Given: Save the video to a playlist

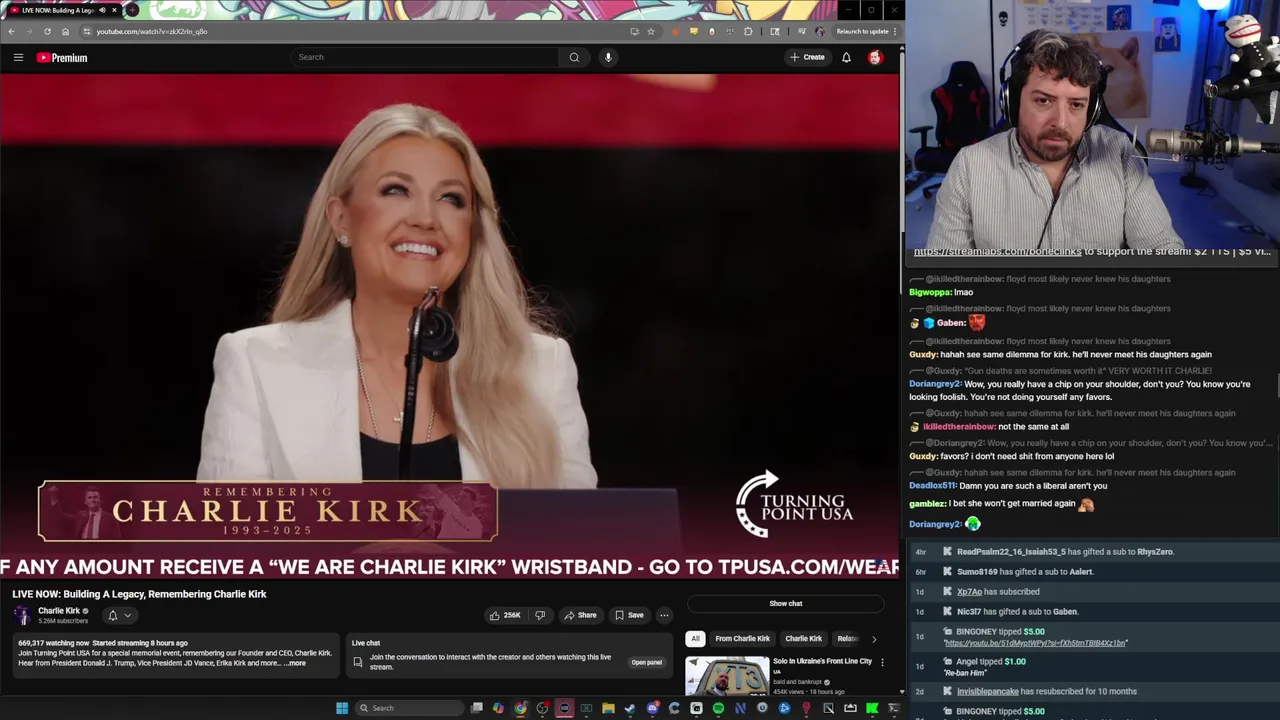Looking at the screenshot, I should pos(629,615).
